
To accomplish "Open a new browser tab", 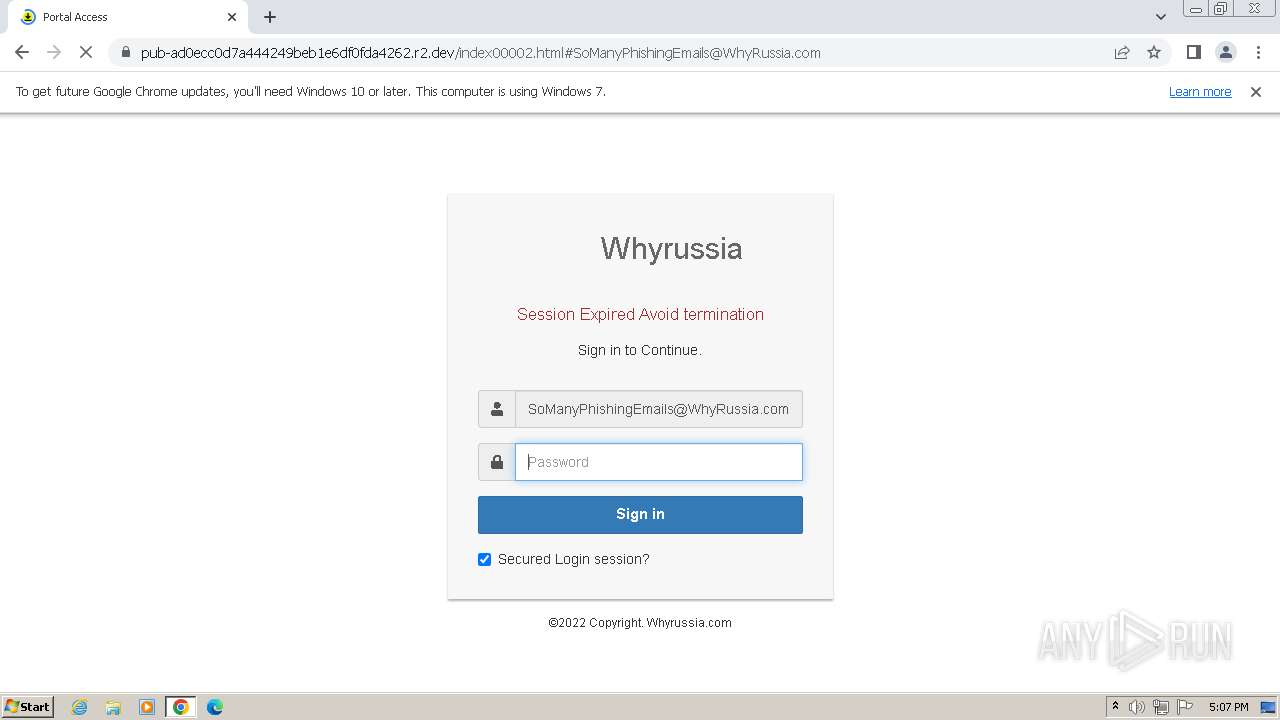I will coord(270,17).
